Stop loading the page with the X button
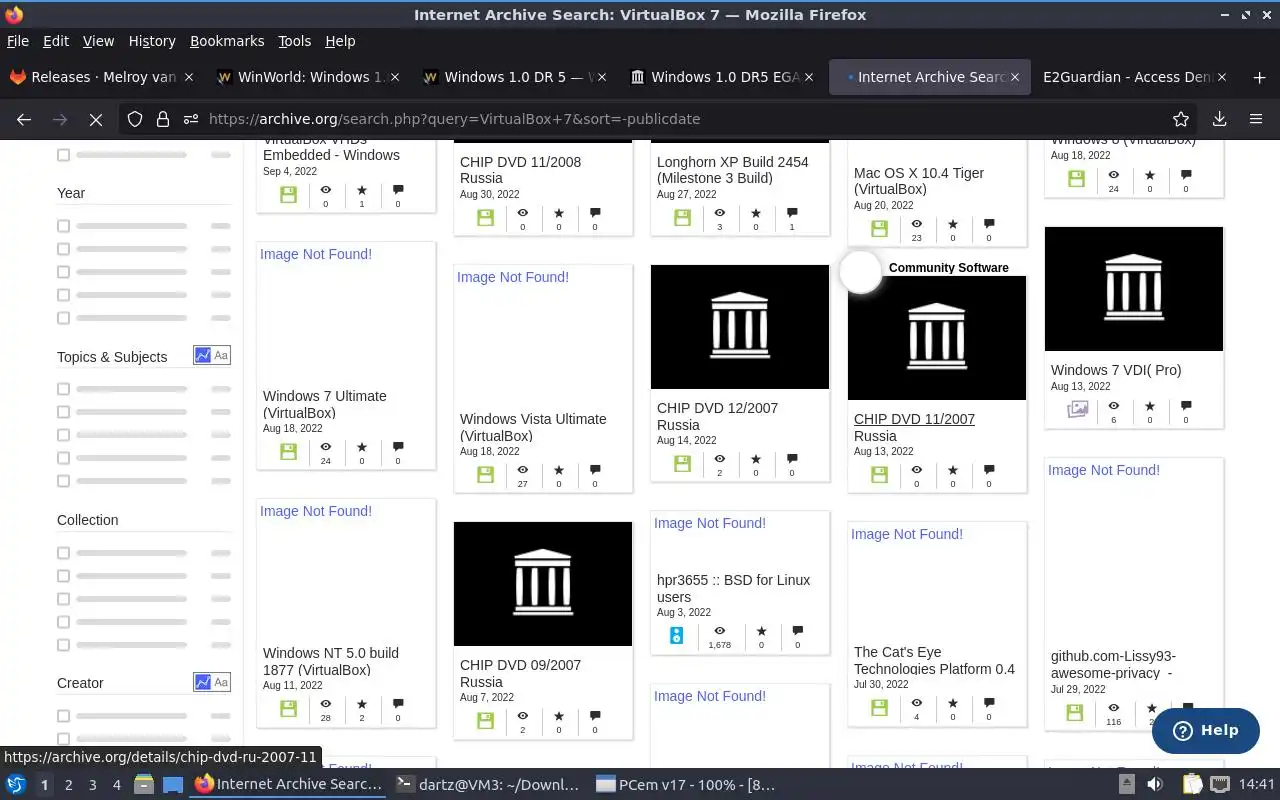The width and height of the screenshot is (1280, 800). click(x=96, y=119)
